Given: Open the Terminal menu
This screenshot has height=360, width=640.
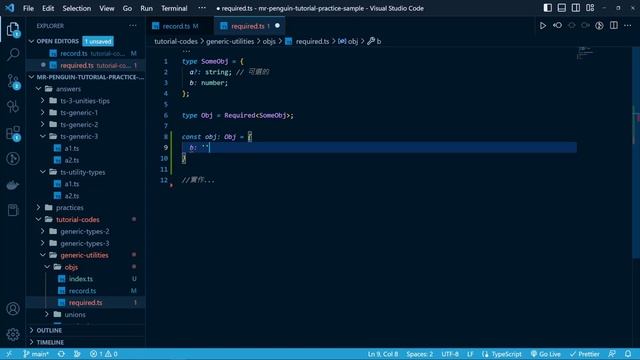Looking at the screenshot, I should coord(174,8).
